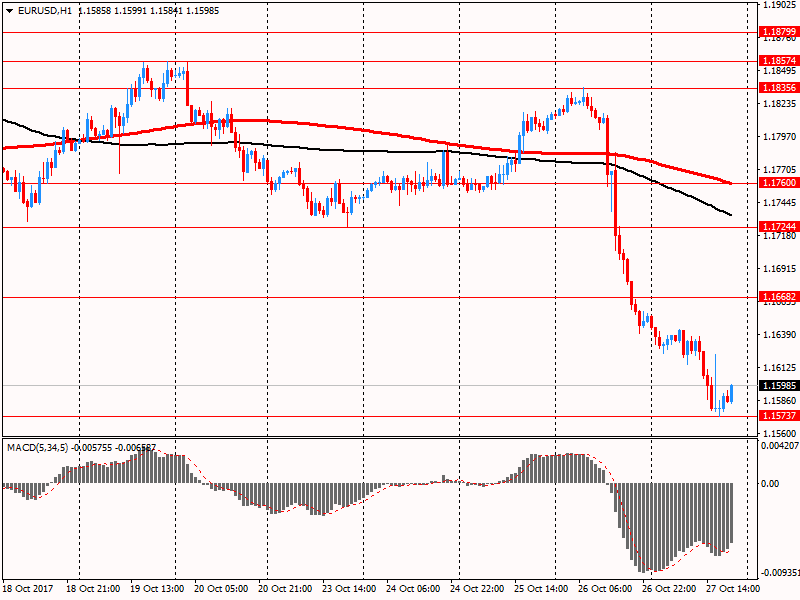
Task: Select the 1.15600 price scale value
Action: coord(780,433)
